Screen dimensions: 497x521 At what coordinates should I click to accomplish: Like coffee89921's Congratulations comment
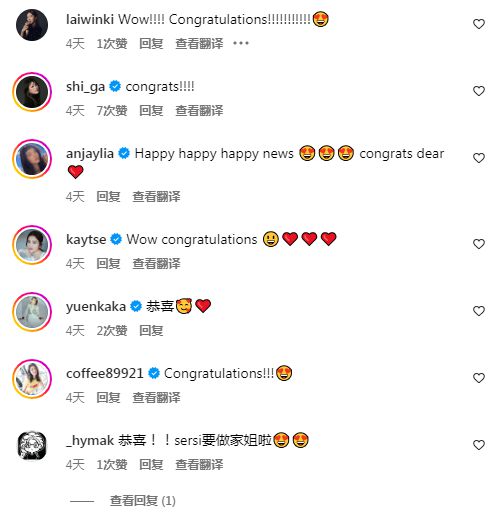(x=479, y=378)
